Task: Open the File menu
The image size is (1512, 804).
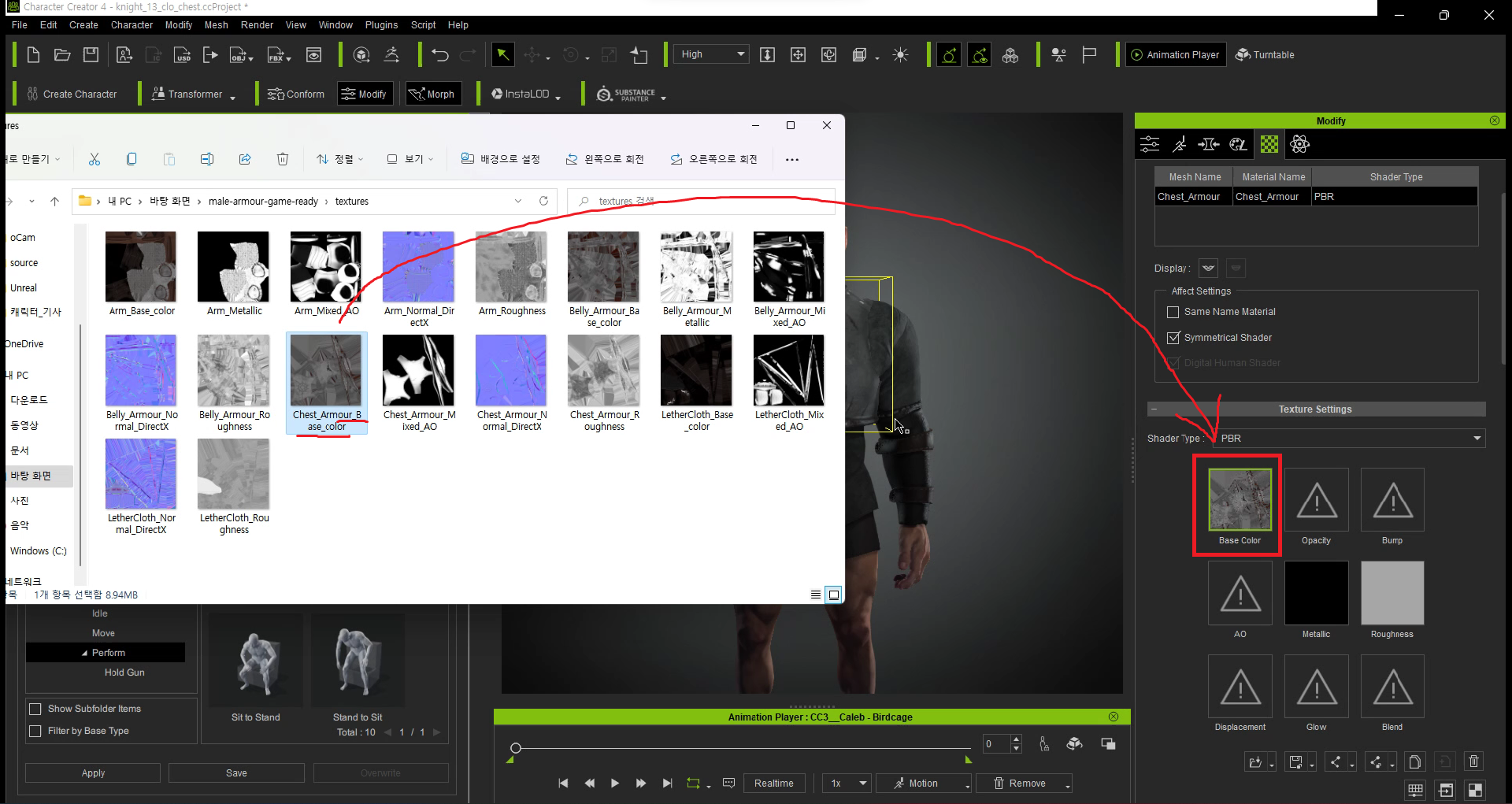Action: tap(20, 25)
